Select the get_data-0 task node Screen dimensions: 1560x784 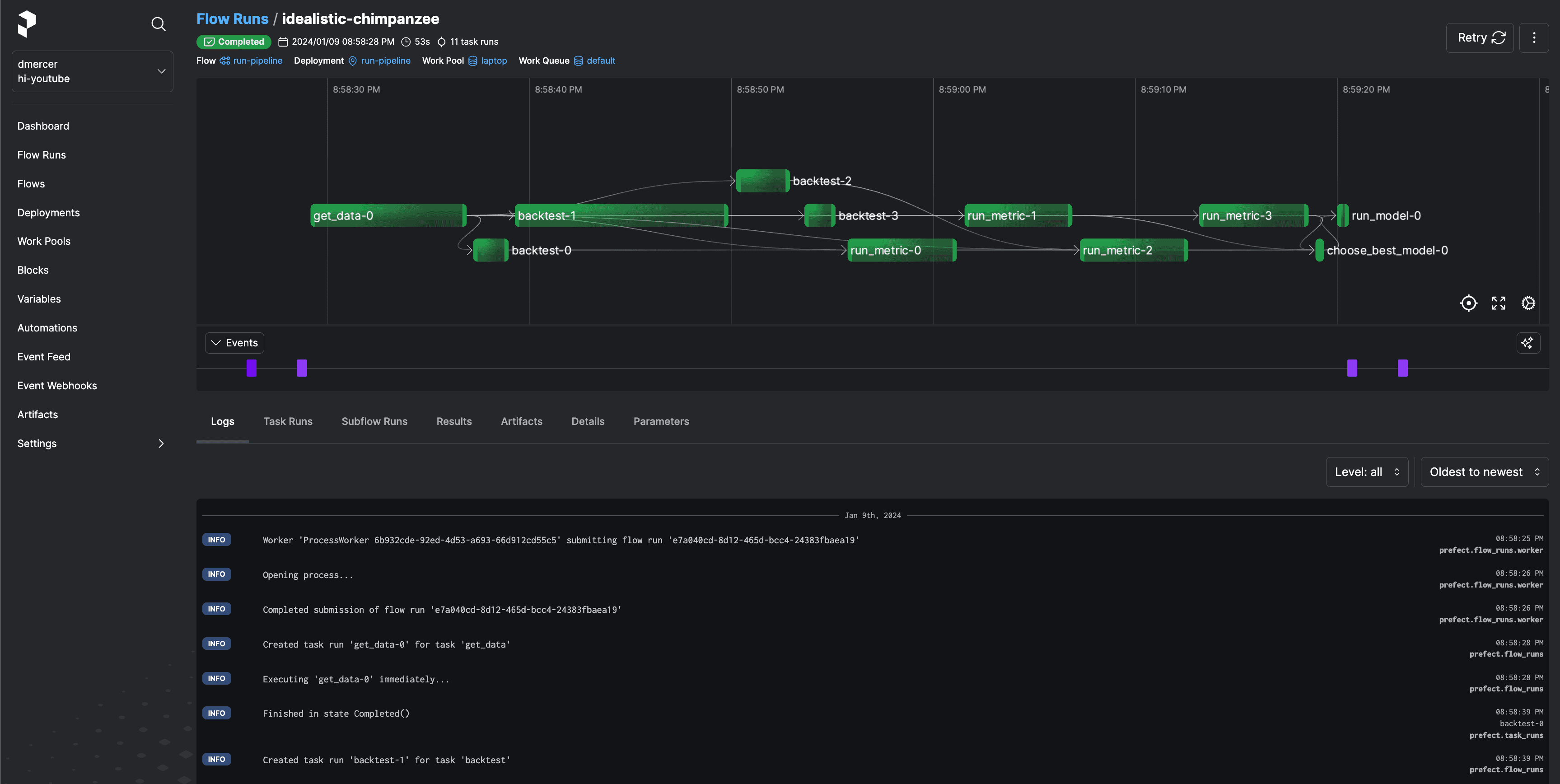pos(388,215)
